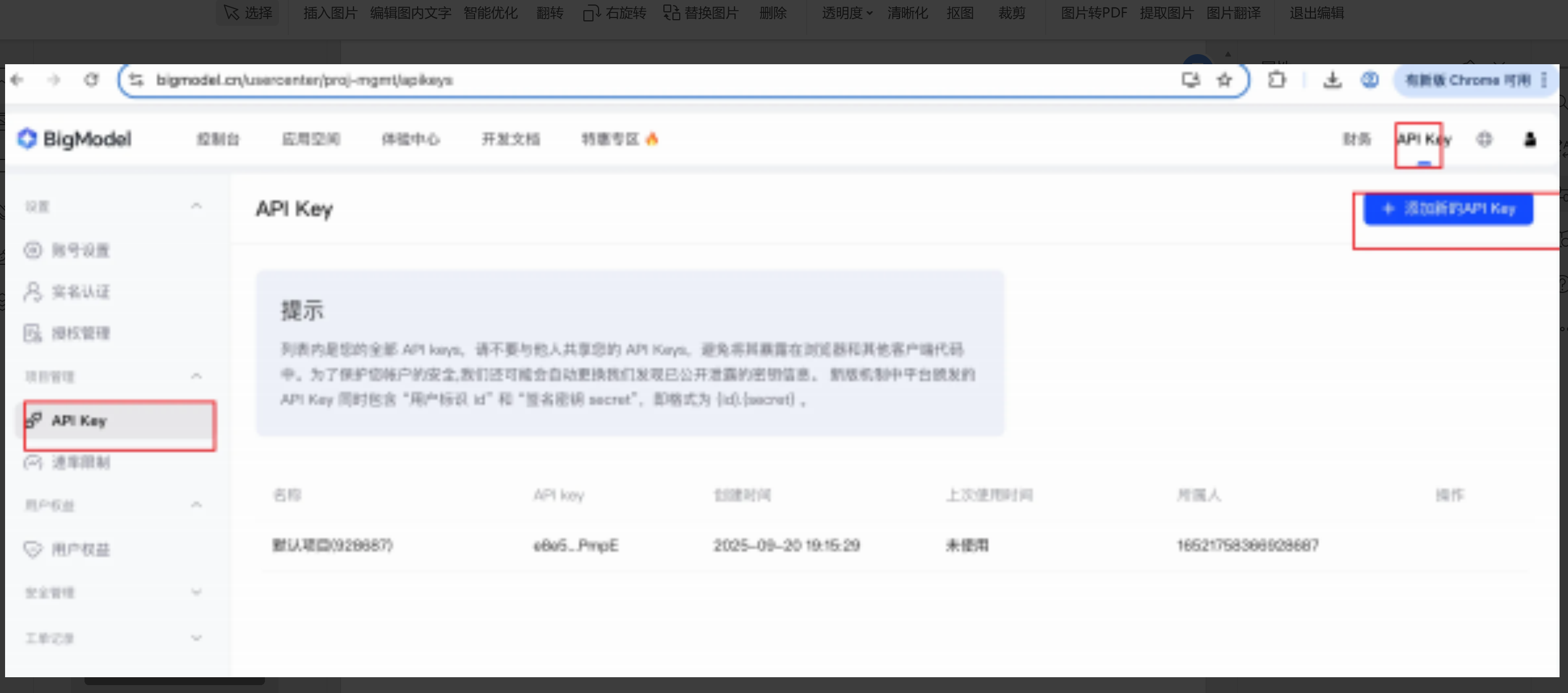Click the blue add new API Key button

click(x=1447, y=208)
